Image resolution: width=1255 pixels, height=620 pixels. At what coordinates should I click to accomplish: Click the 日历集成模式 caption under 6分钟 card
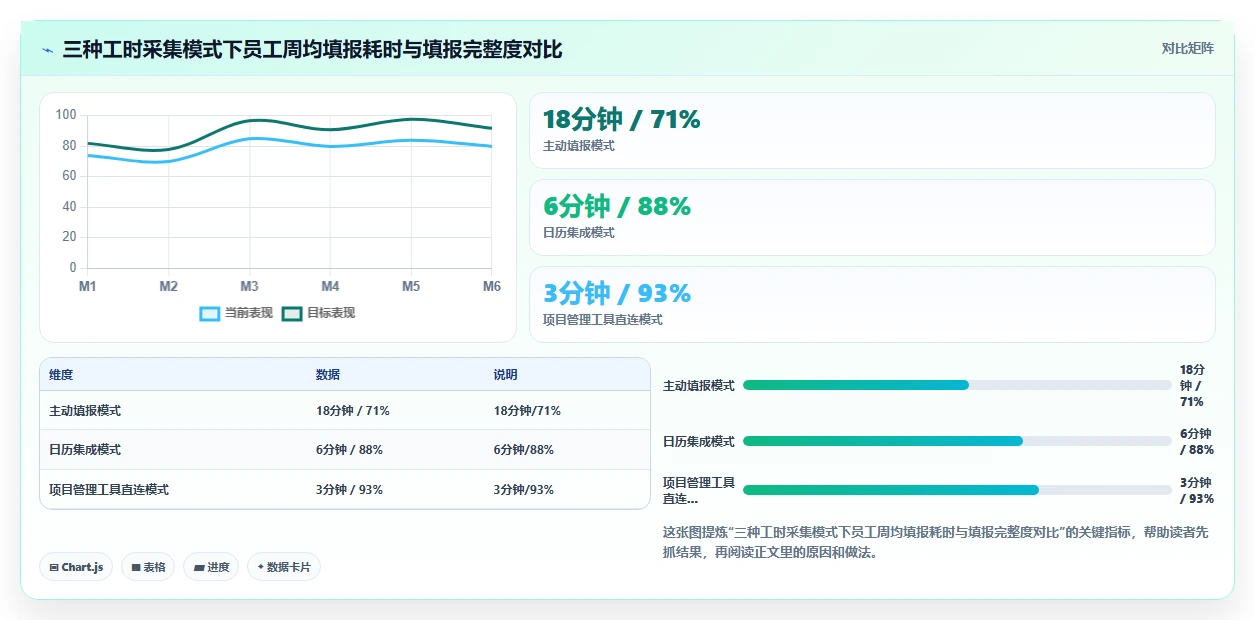579,233
